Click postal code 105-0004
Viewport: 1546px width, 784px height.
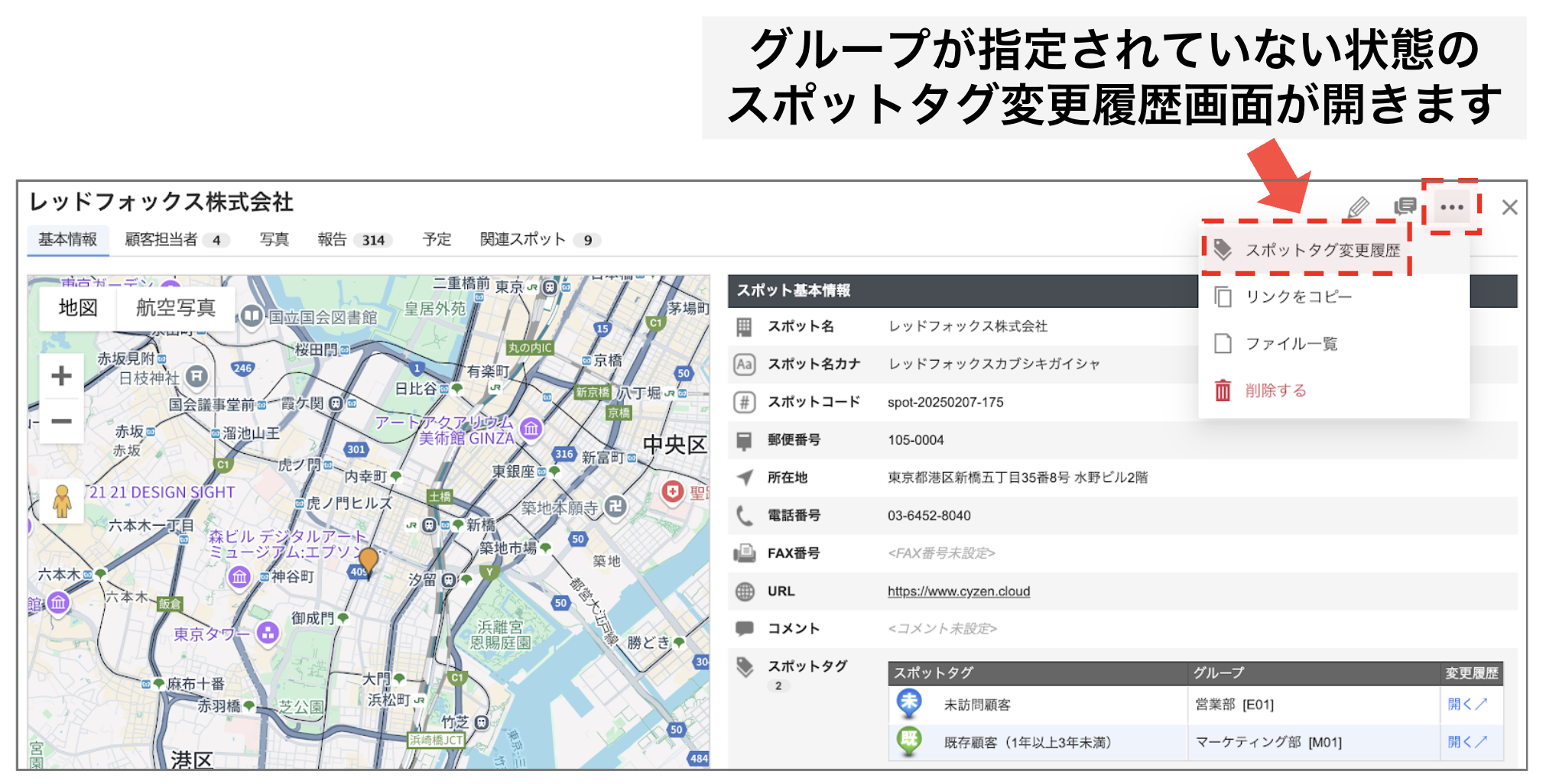point(915,440)
